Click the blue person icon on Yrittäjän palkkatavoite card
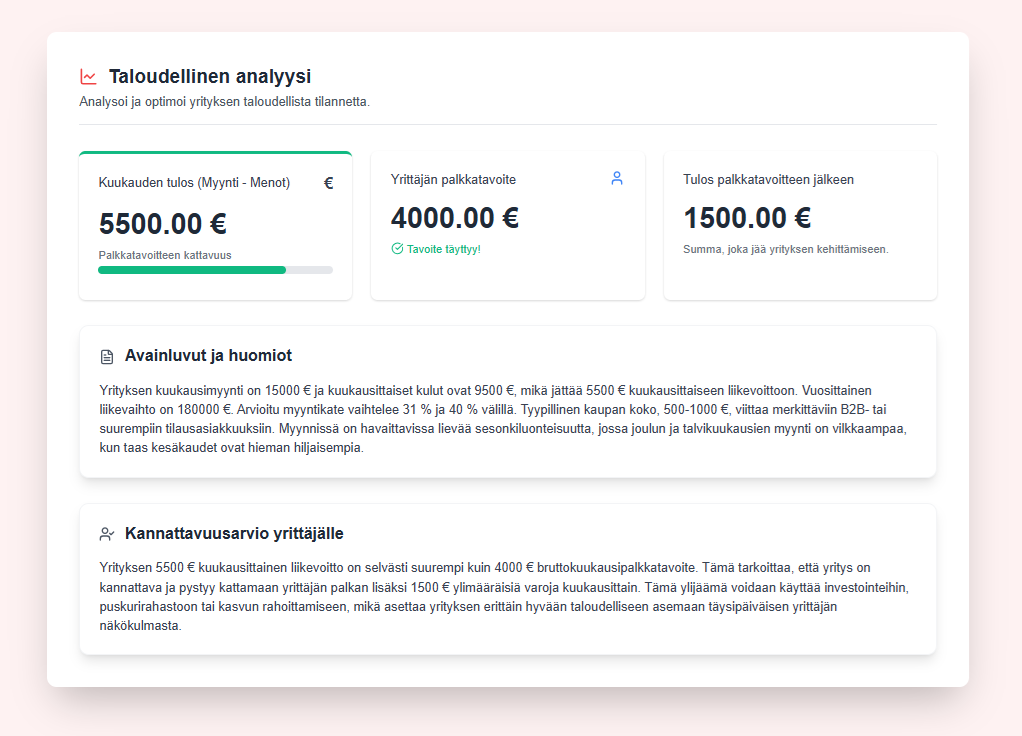The width and height of the screenshot is (1022, 736). click(618, 177)
